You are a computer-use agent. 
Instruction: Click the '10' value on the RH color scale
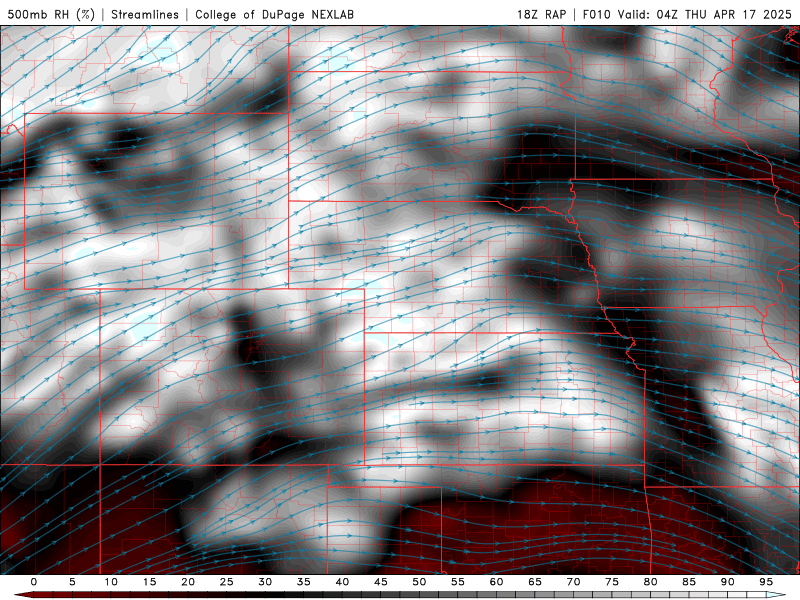[111, 582]
